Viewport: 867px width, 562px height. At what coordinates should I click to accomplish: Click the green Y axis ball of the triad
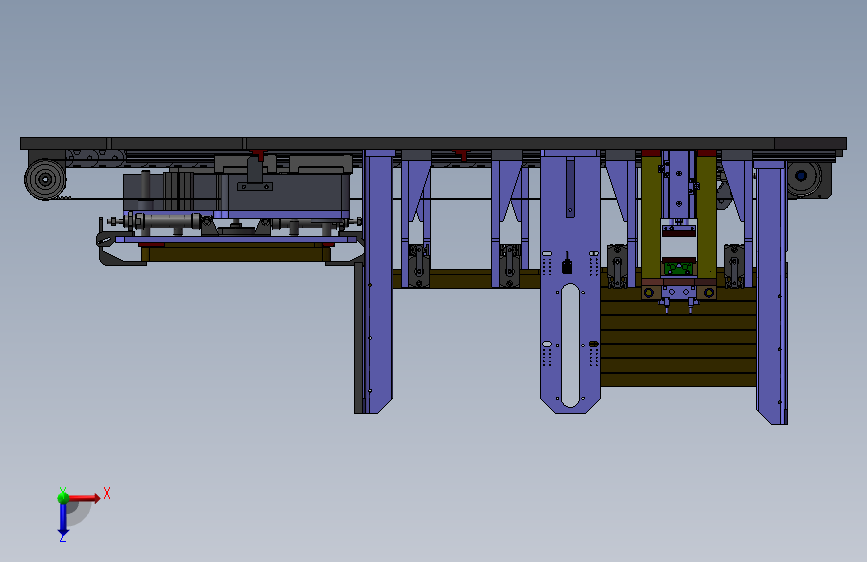pos(63,497)
